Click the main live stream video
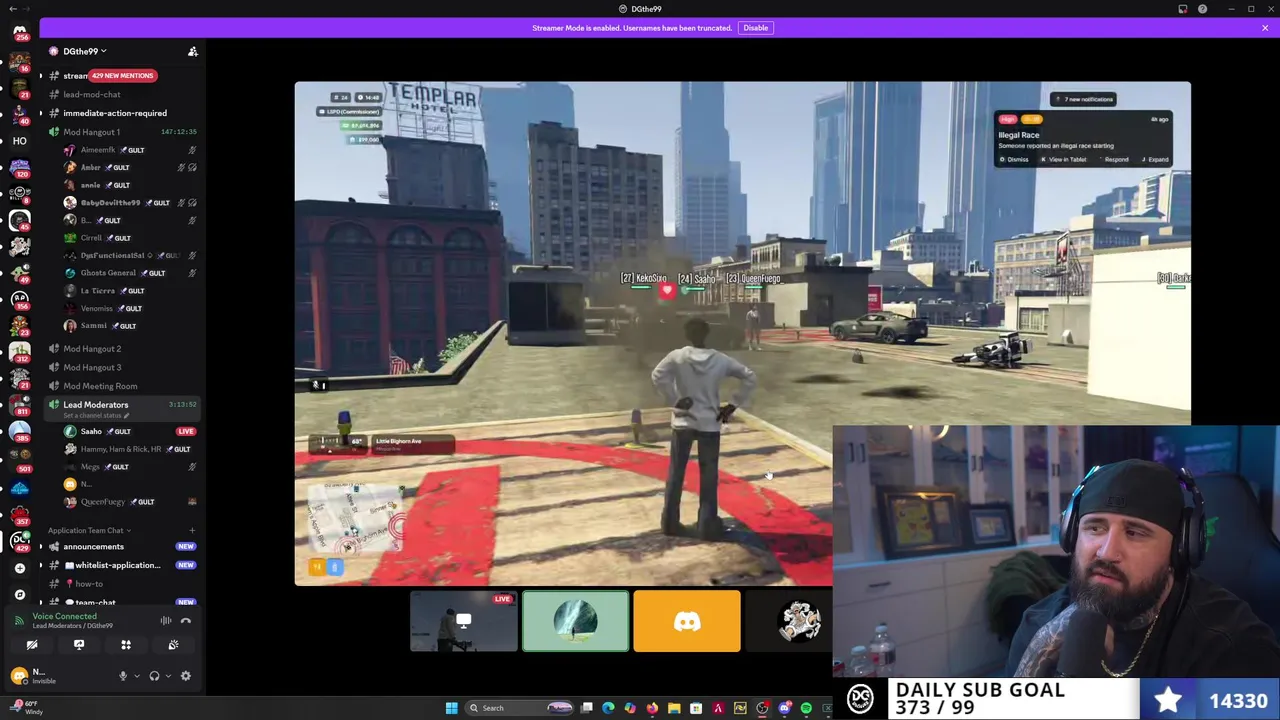Screen dimensions: 1280x720 [742, 333]
